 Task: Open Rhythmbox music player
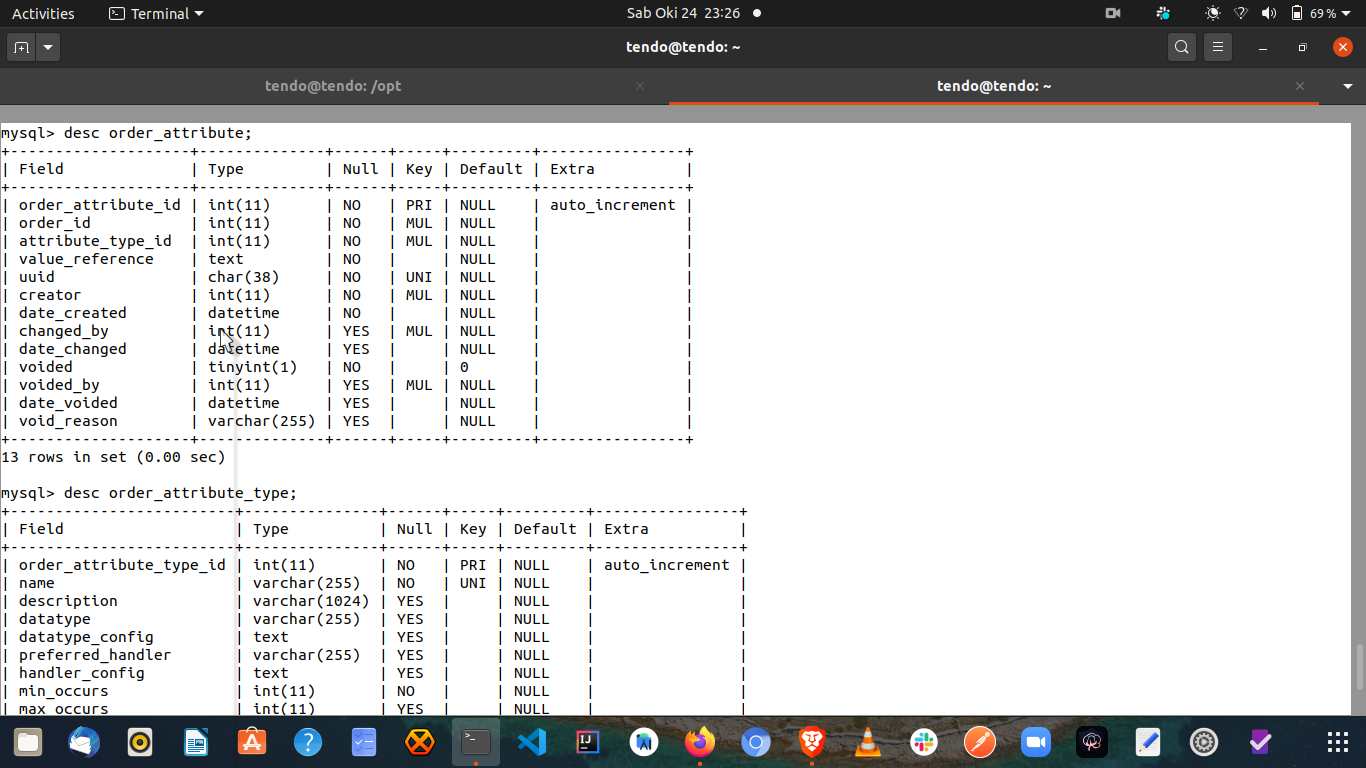pyautogui.click(x=141, y=742)
